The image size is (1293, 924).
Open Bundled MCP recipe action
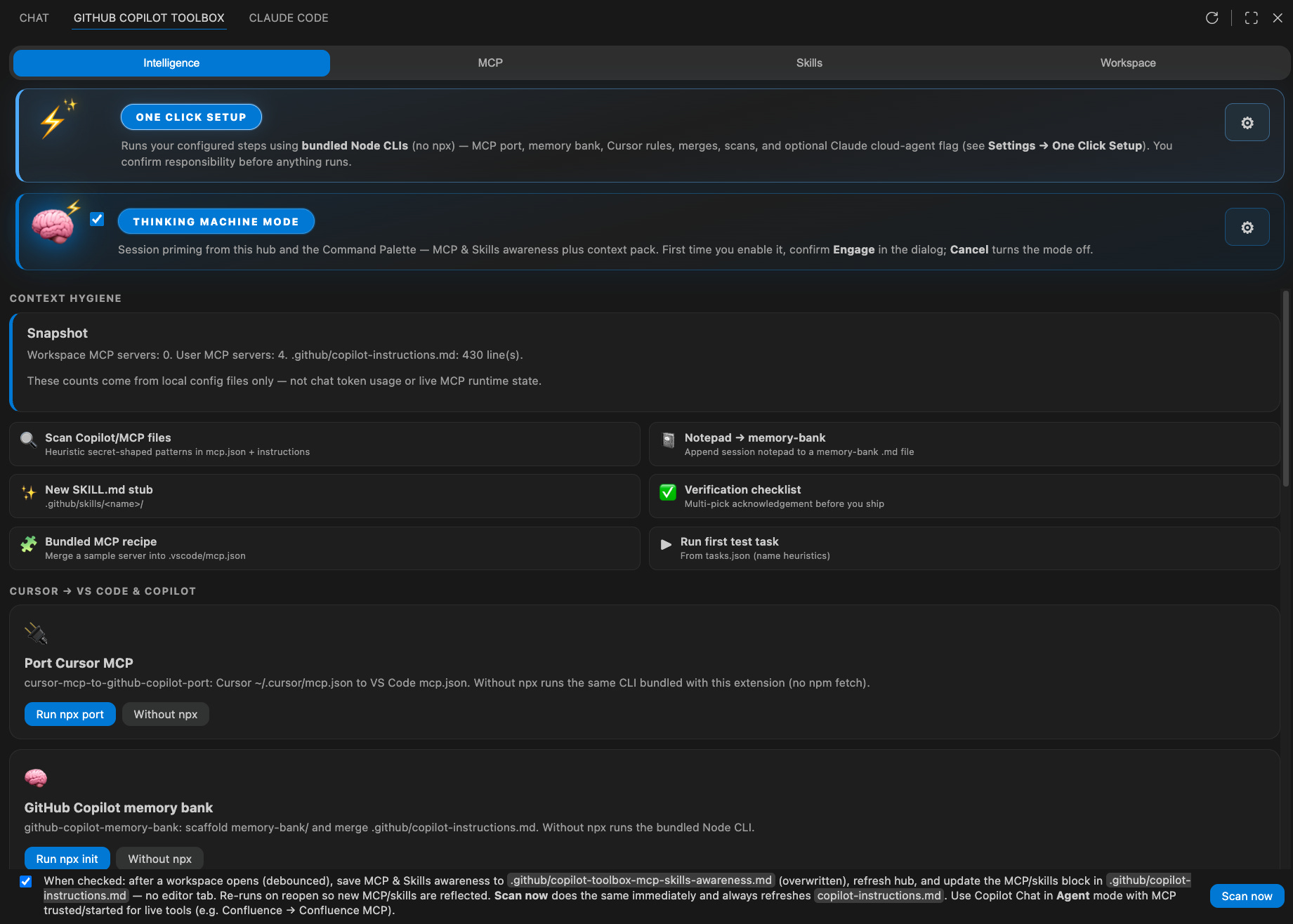click(324, 548)
